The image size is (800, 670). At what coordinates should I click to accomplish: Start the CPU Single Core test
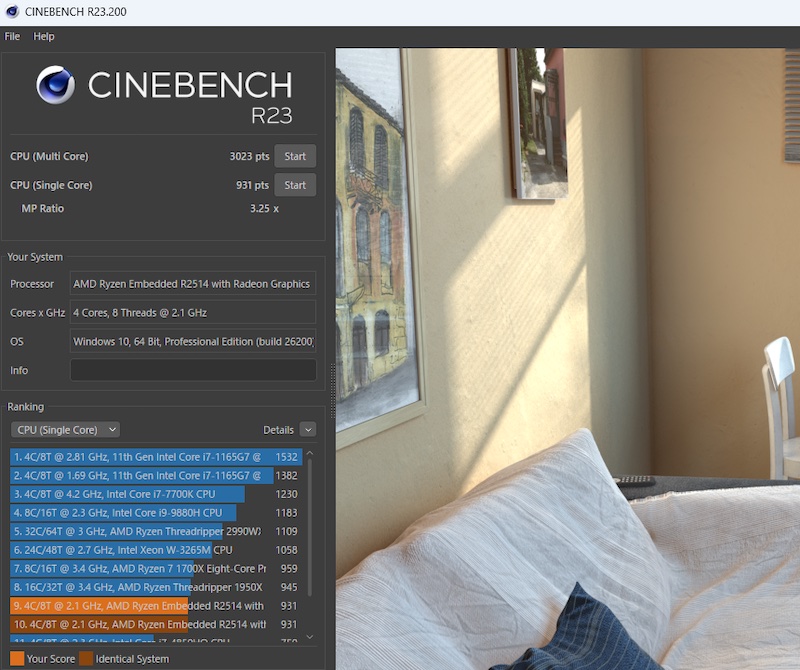(295, 185)
